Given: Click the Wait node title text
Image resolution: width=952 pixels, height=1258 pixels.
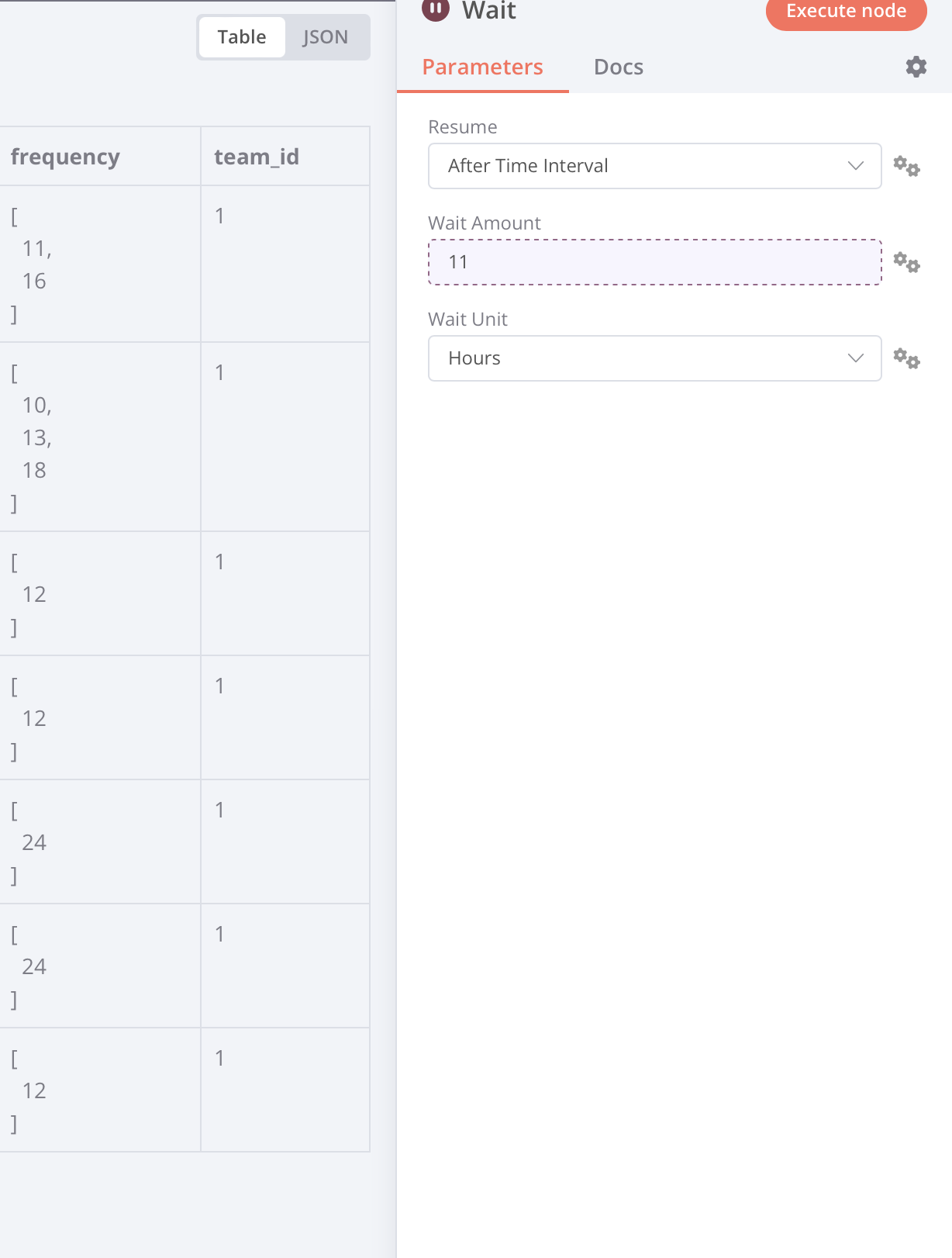Looking at the screenshot, I should [489, 11].
